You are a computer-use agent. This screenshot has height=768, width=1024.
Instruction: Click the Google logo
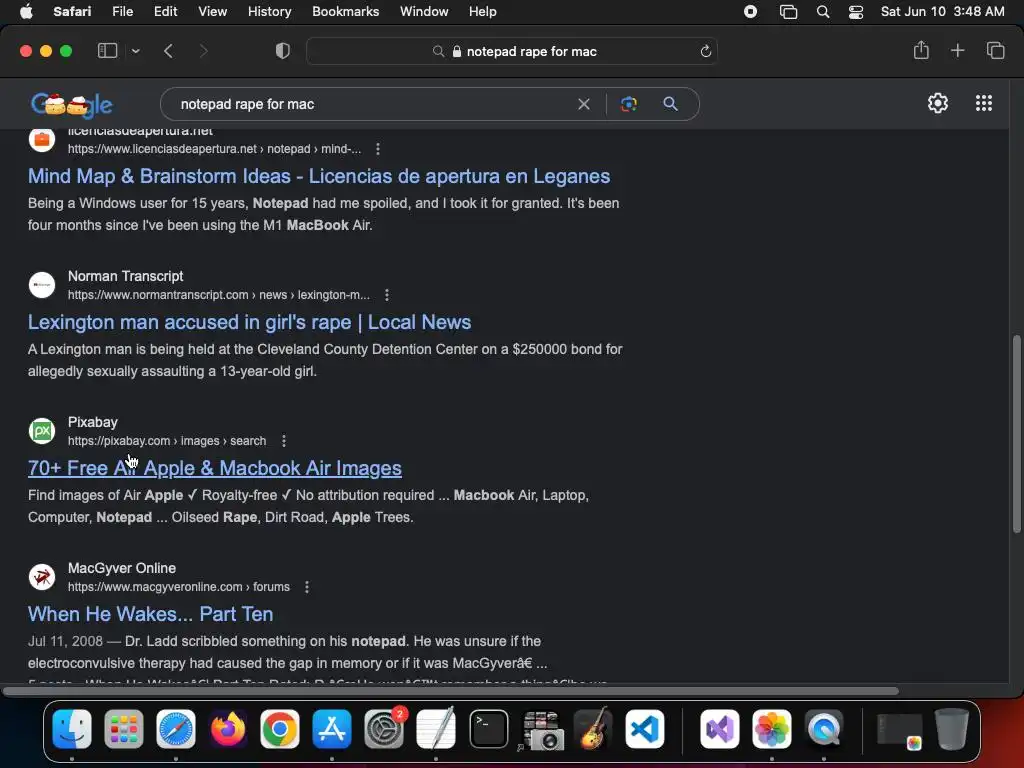pyautogui.click(x=71, y=104)
